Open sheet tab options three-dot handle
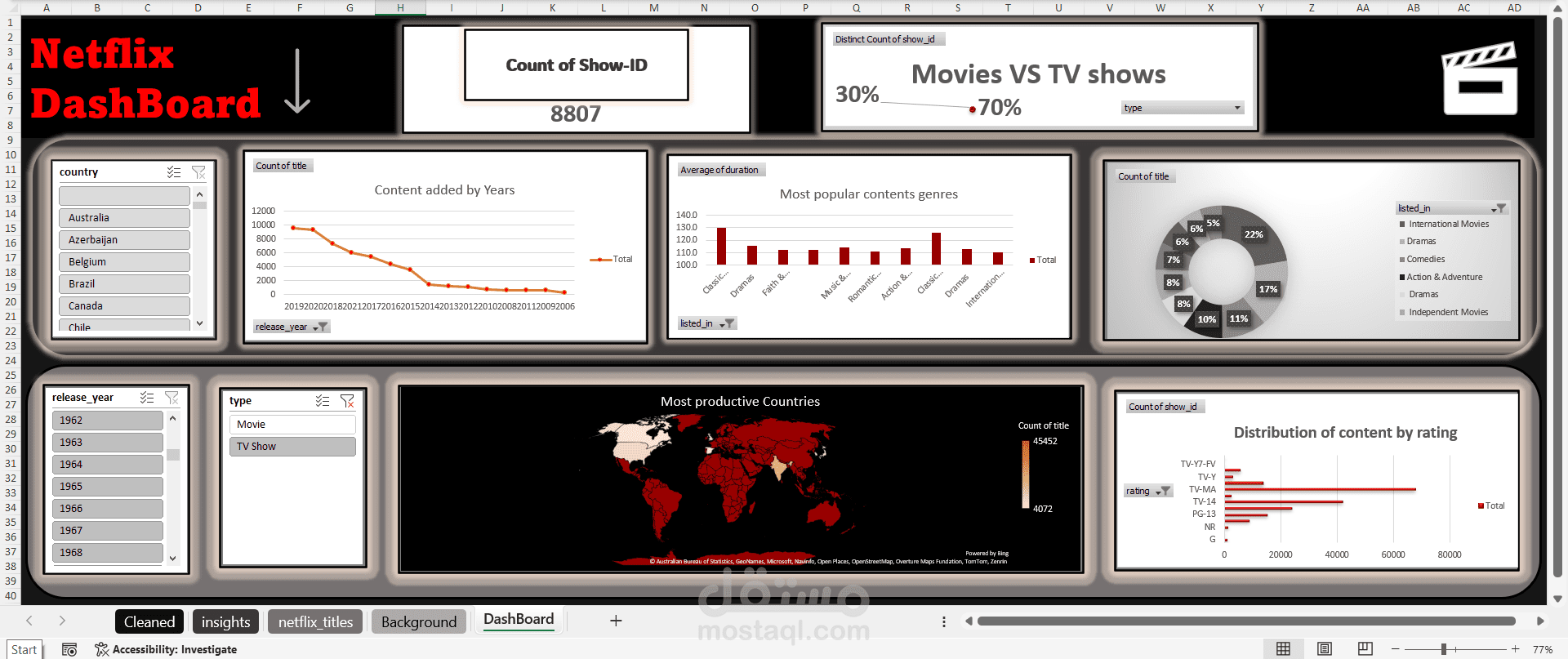 click(x=944, y=621)
